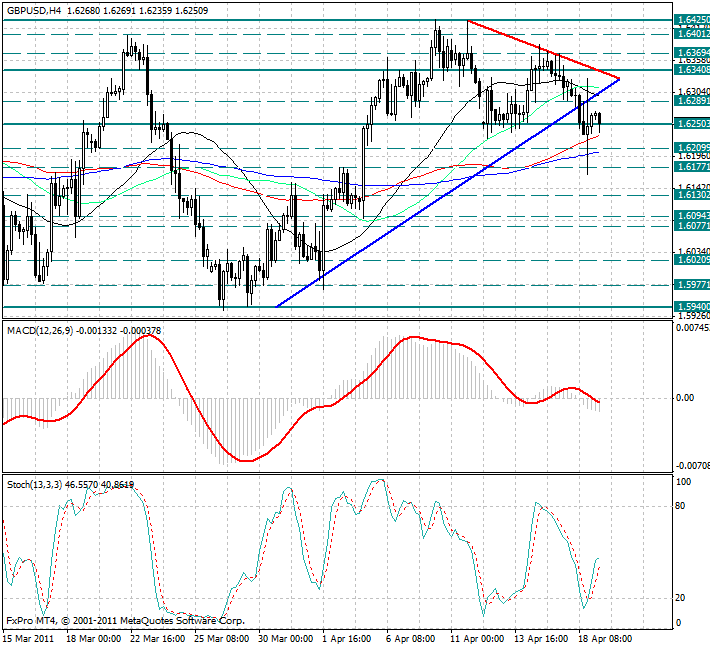Click the 1 Apr 16:00 time label
The width and height of the screenshot is (710, 646).
pyautogui.click(x=347, y=639)
